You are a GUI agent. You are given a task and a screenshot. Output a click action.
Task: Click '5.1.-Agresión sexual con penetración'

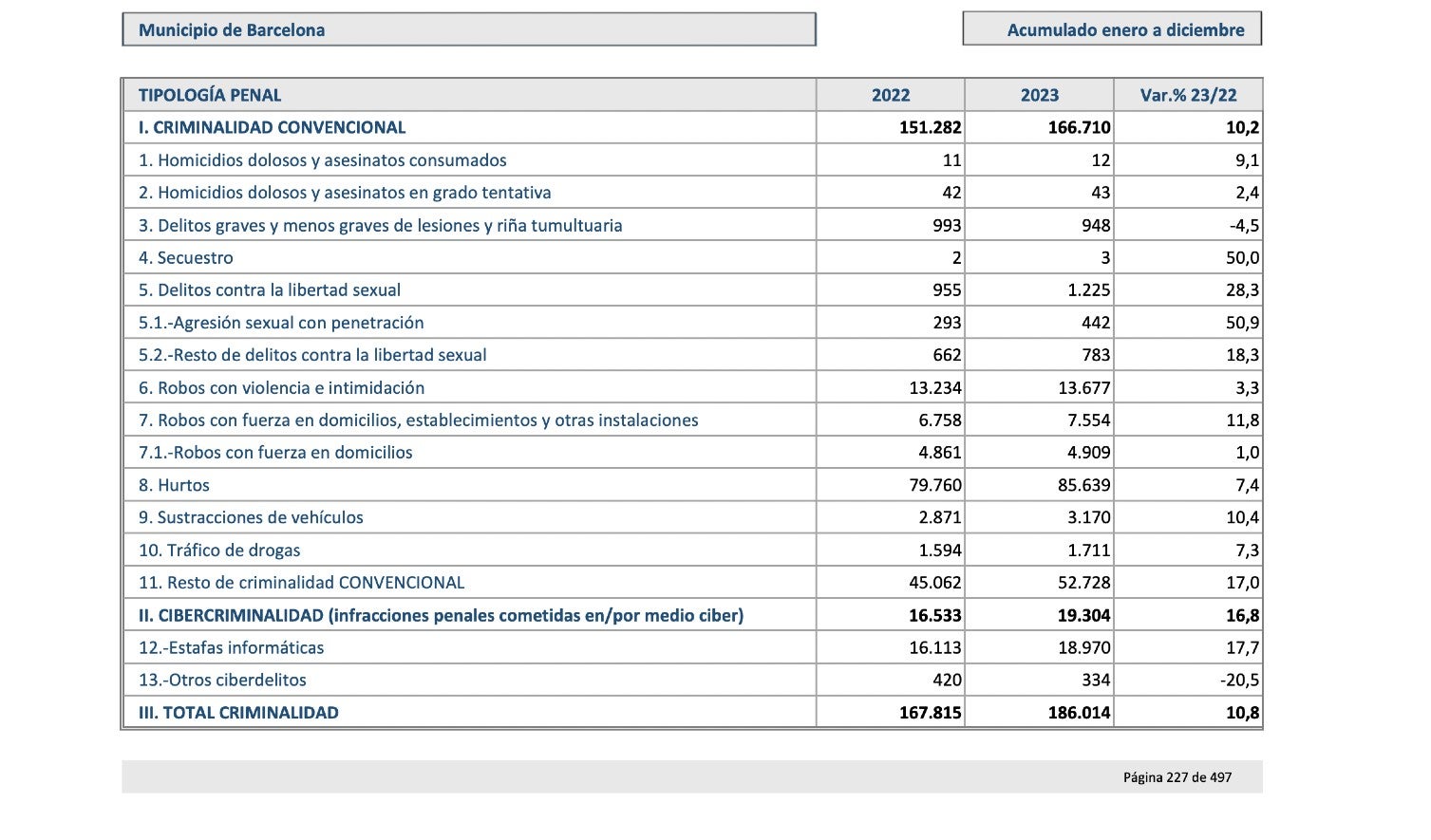tap(281, 323)
